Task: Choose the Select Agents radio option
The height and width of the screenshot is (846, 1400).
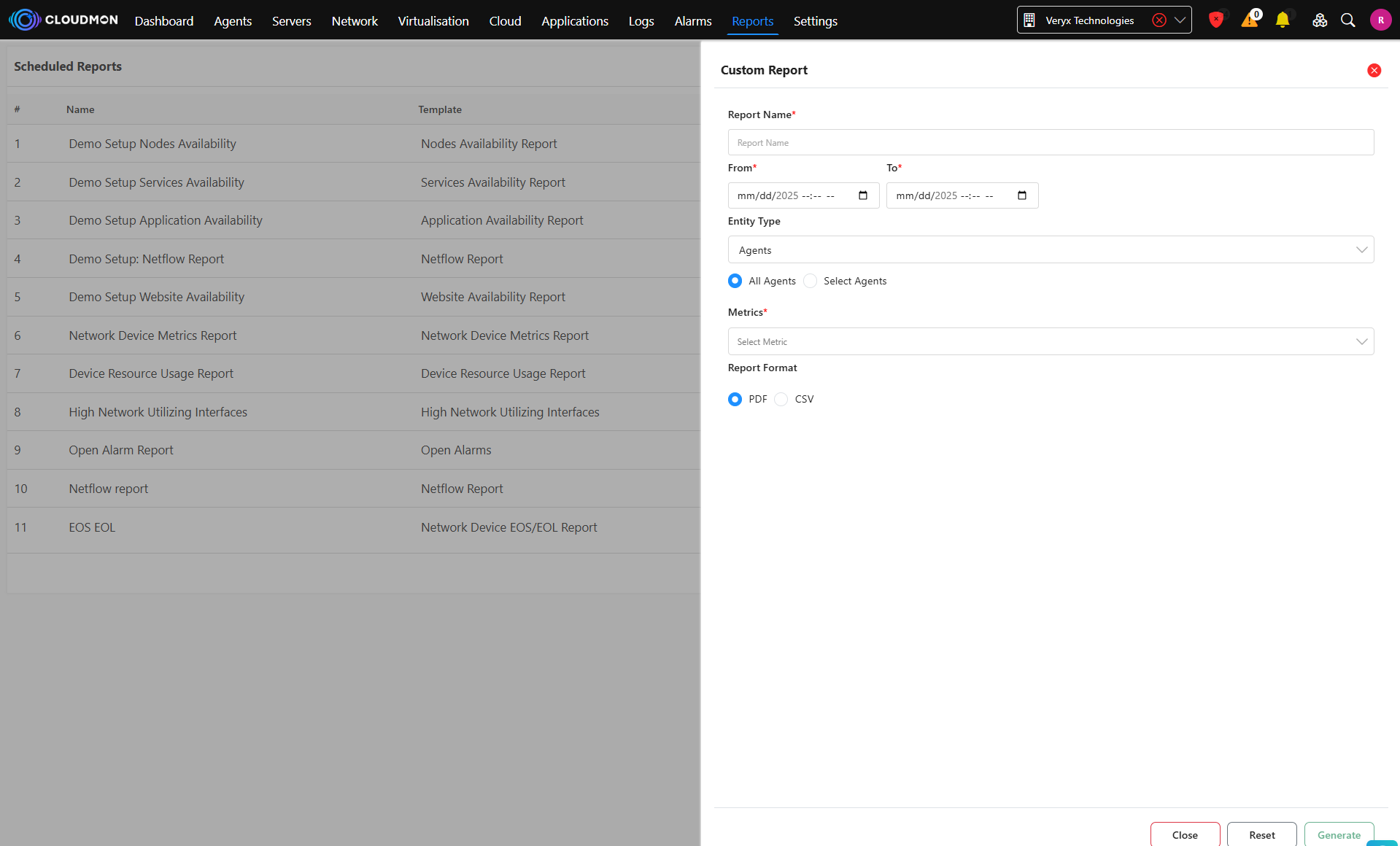Action: (x=810, y=281)
